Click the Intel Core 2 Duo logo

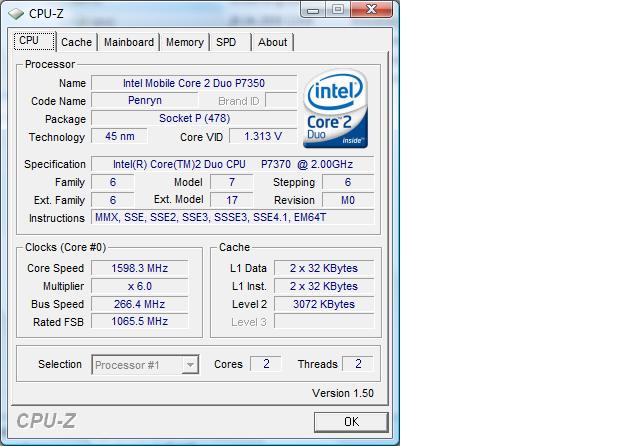pyautogui.click(x=336, y=109)
